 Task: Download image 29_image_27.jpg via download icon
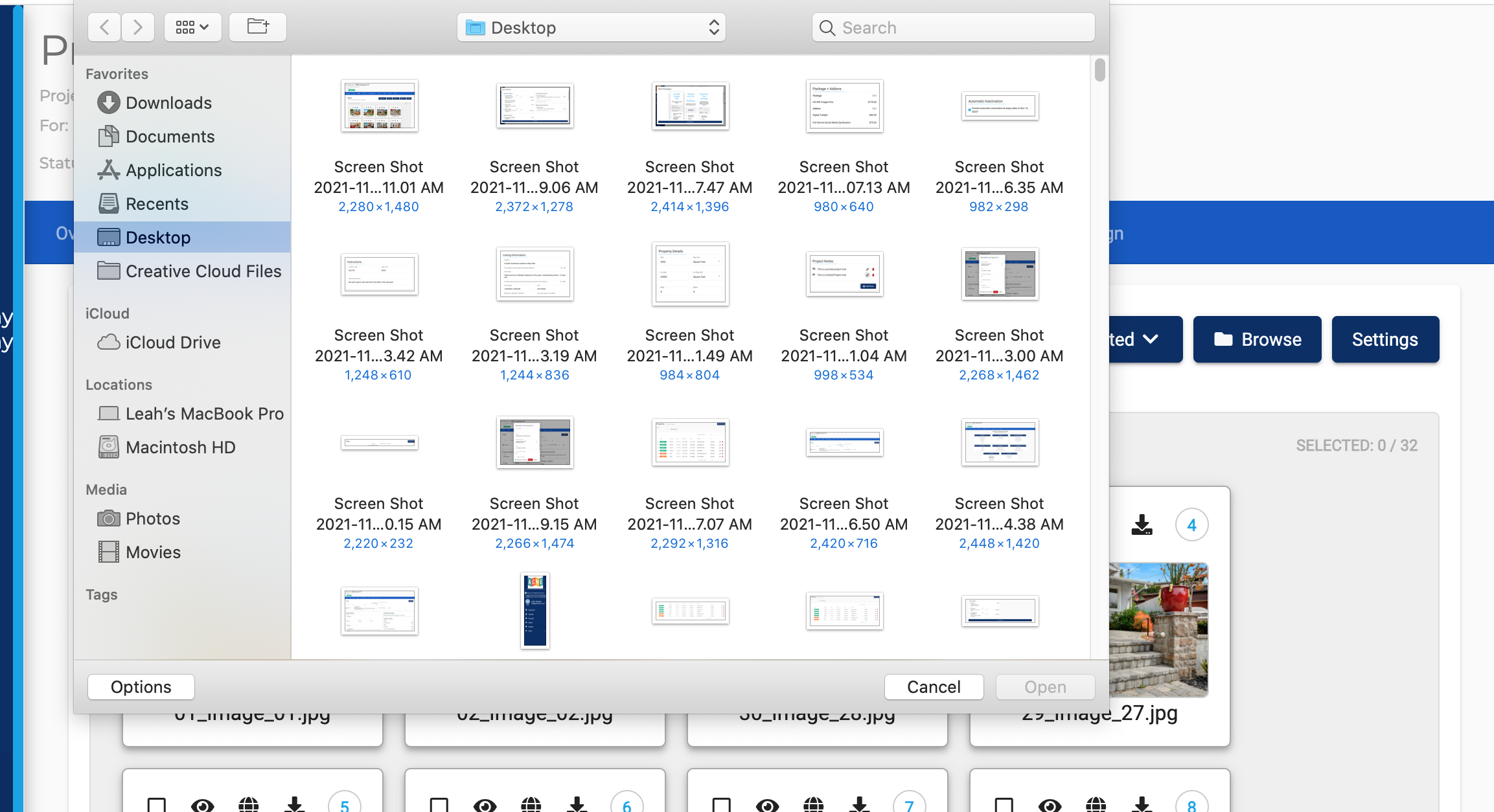pos(1142,524)
